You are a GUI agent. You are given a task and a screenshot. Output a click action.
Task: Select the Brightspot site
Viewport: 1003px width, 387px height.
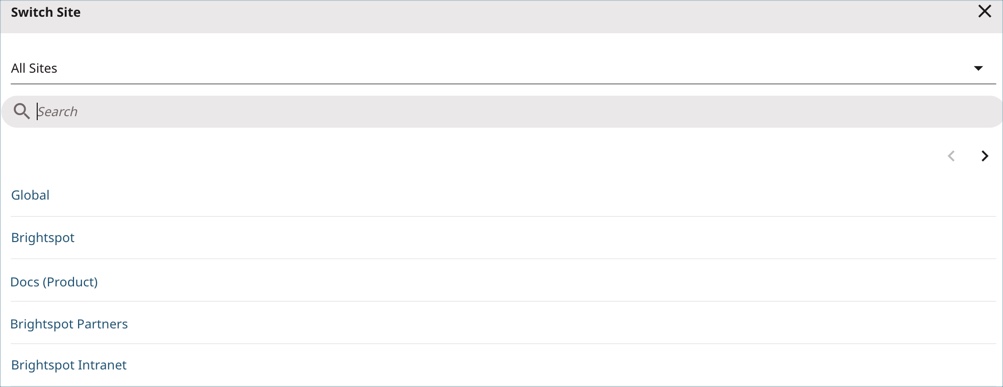click(42, 237)
